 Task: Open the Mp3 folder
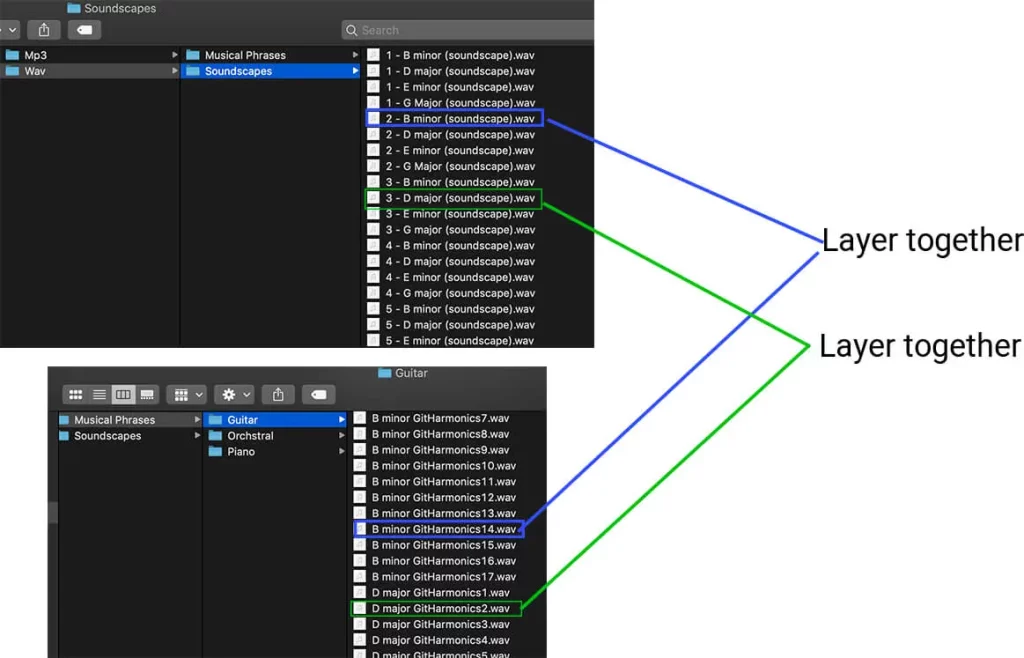coord(35,55)
